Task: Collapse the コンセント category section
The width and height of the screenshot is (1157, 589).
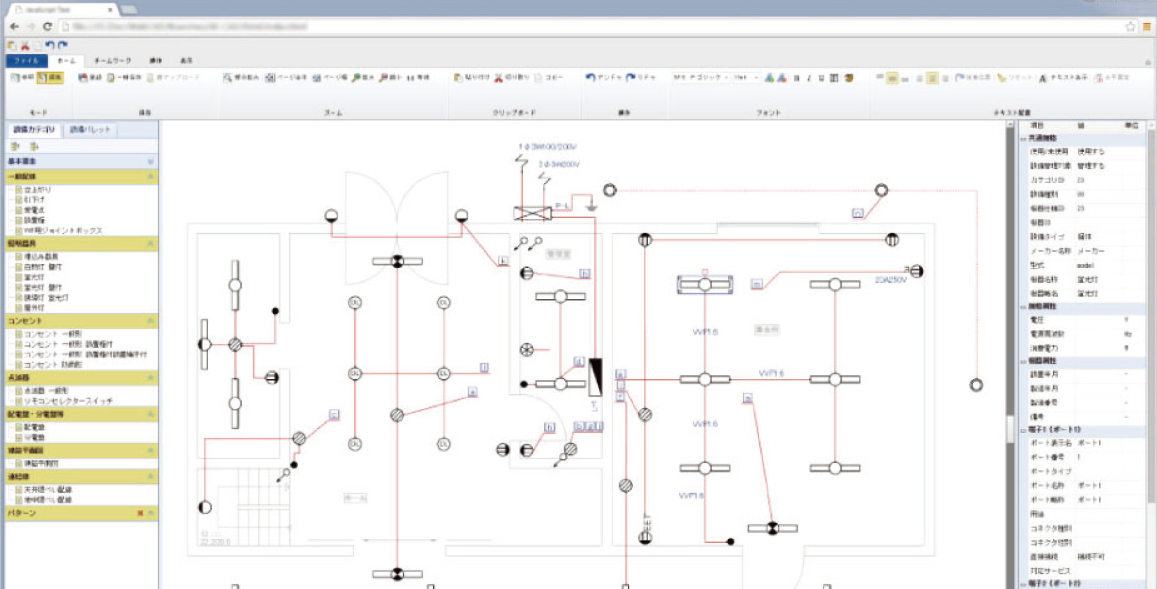Action: tap(151, 320)
